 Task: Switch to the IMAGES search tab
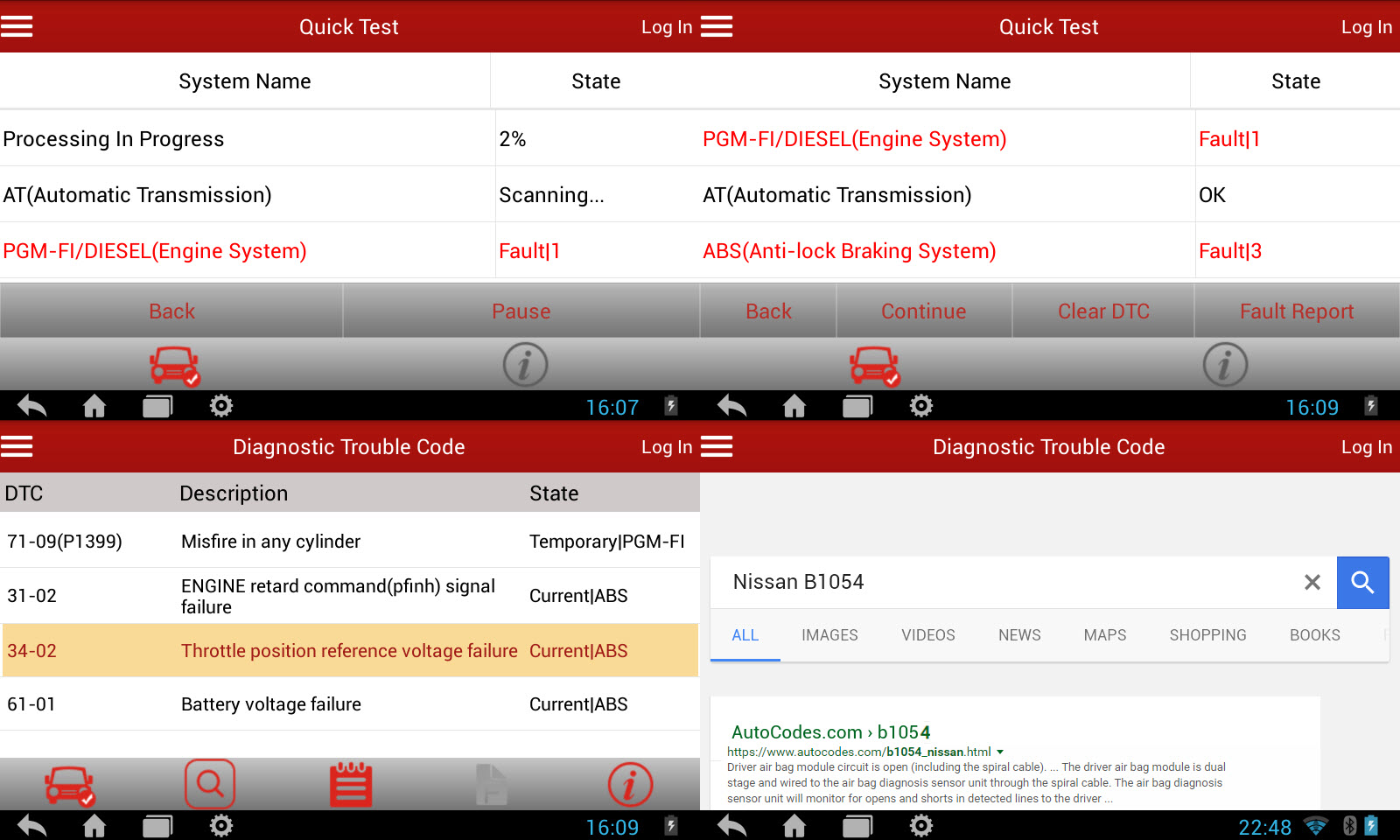(829, 635)
